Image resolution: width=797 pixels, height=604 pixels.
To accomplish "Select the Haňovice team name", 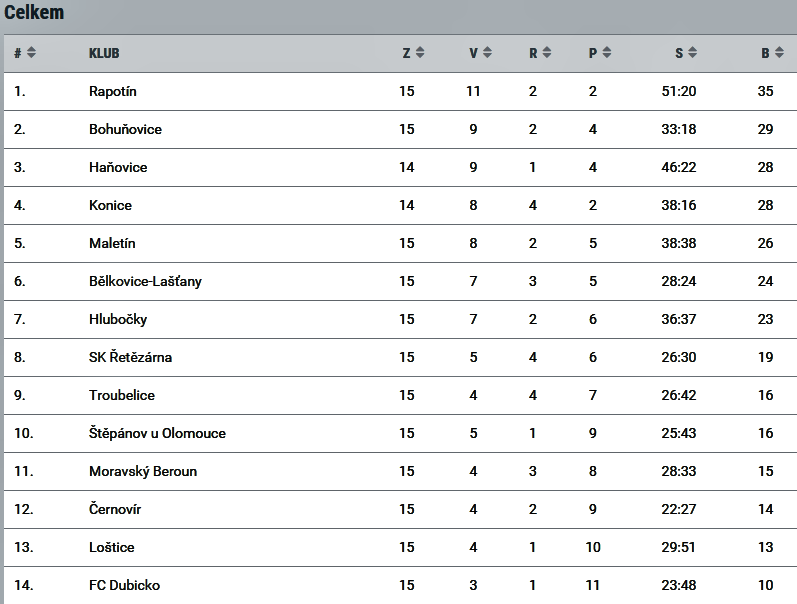I will [x=118, y=167].
